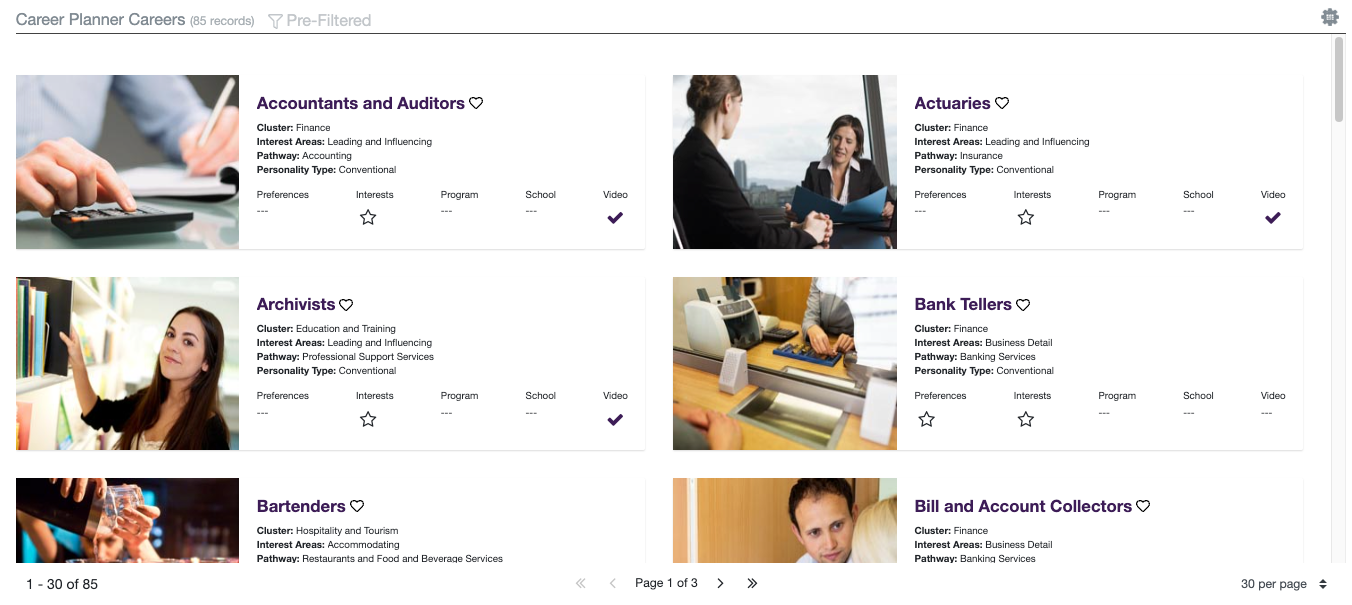Open the Bill and Account Collectors link
The width and height of the screenshot is (1352, 605).
[1023, 506]
